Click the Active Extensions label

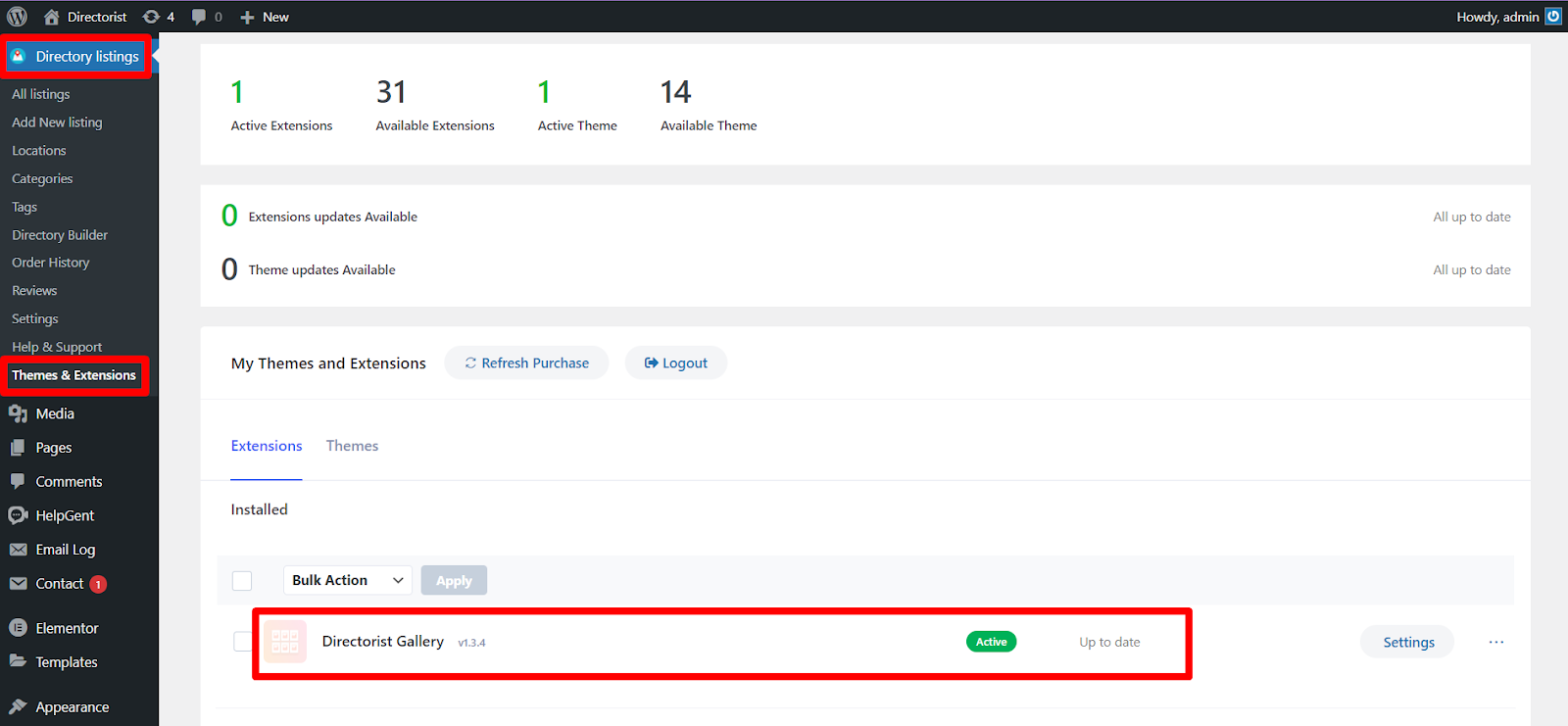click(281, 125)
